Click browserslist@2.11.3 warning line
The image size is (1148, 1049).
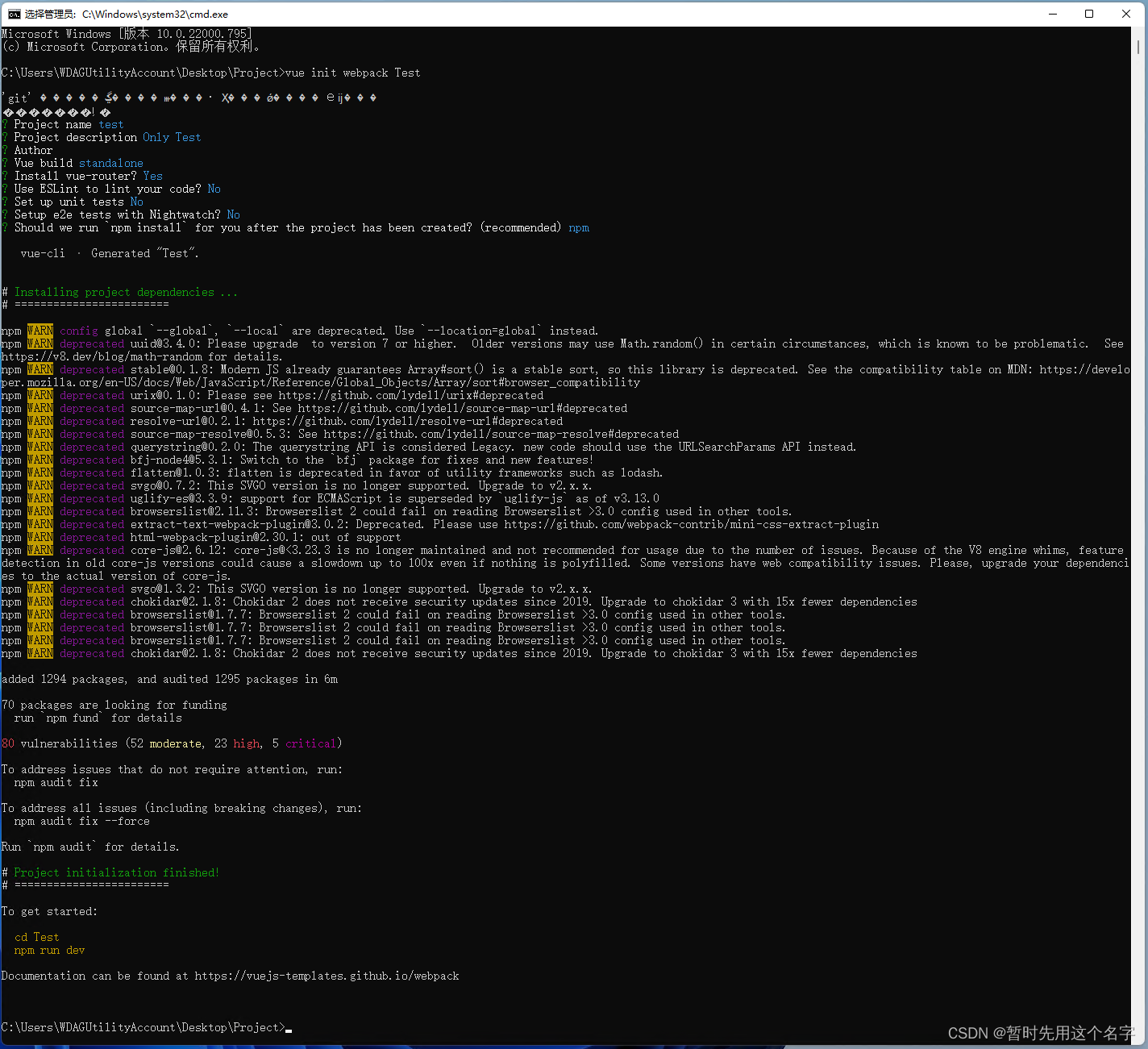(x=397, y=511)
